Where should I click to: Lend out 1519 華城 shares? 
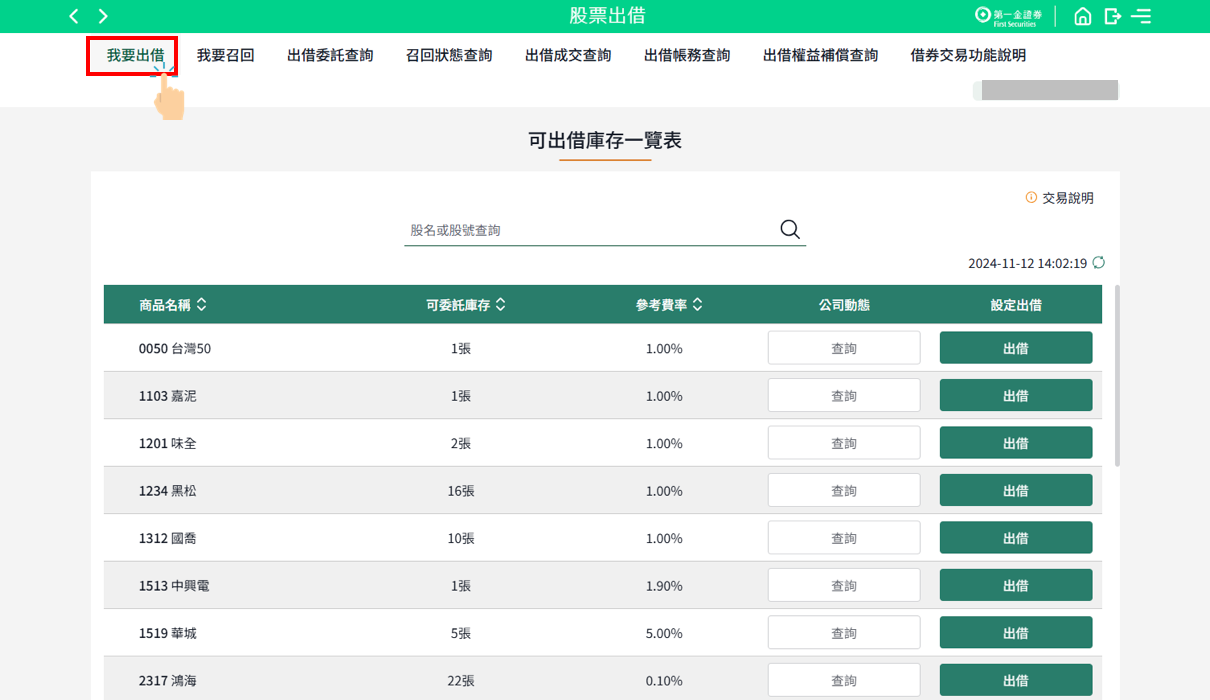[1015, 633]
